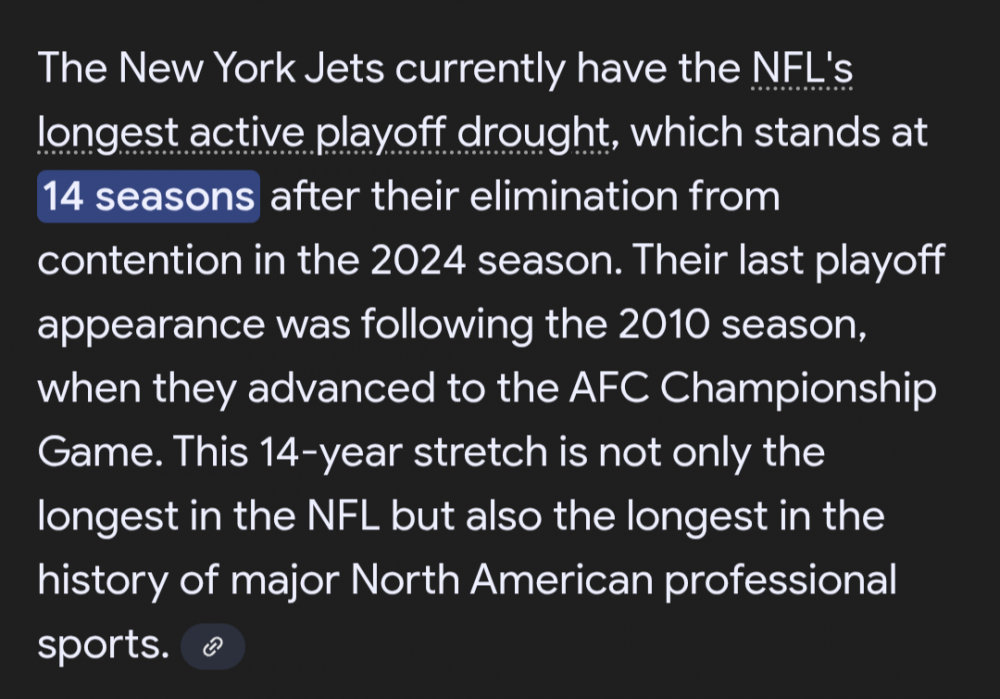
Task: Click the word "advanced"
Action: 323,389
